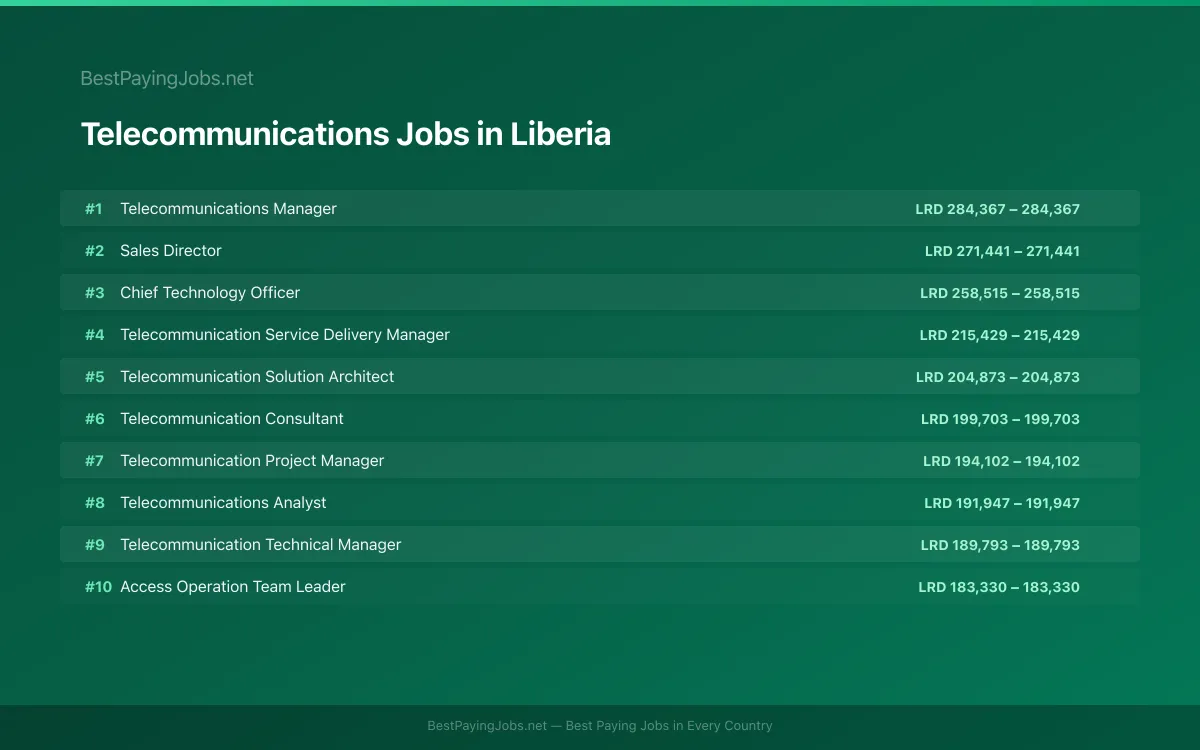
Task: Select the value LRD 189,793 – 189,793
Action: pos(1000,545)
